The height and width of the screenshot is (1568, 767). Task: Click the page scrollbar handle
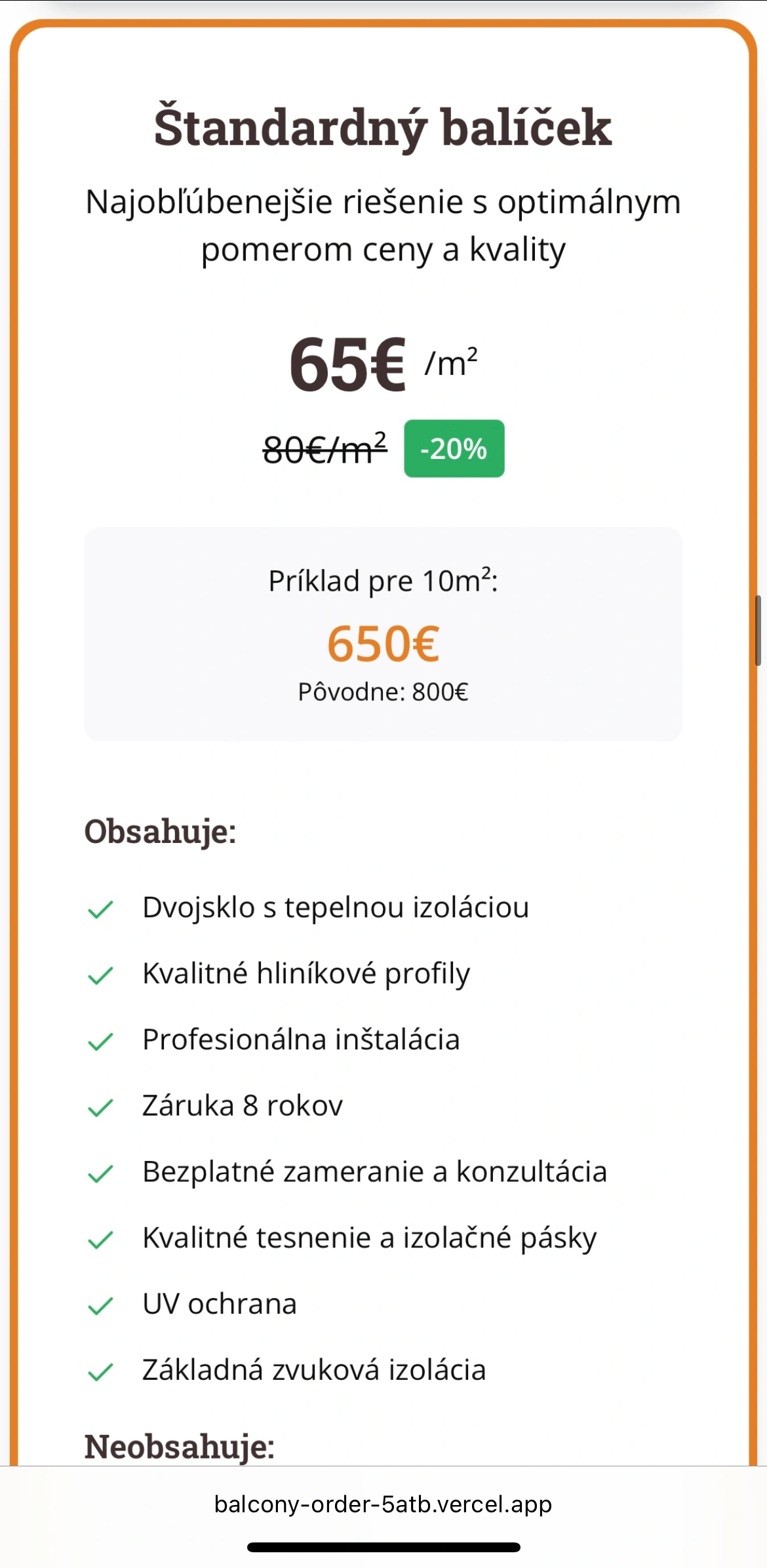[x=758, y=631]
